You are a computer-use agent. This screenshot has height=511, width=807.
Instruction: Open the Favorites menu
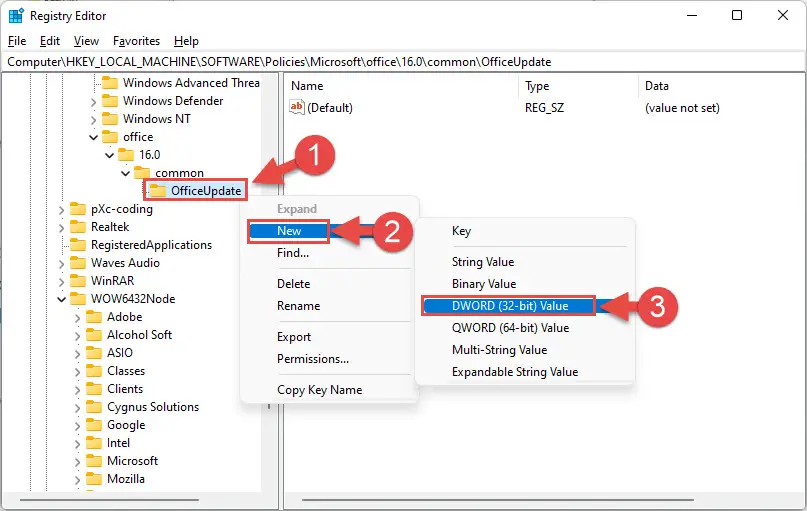click(x=136, y=41)
